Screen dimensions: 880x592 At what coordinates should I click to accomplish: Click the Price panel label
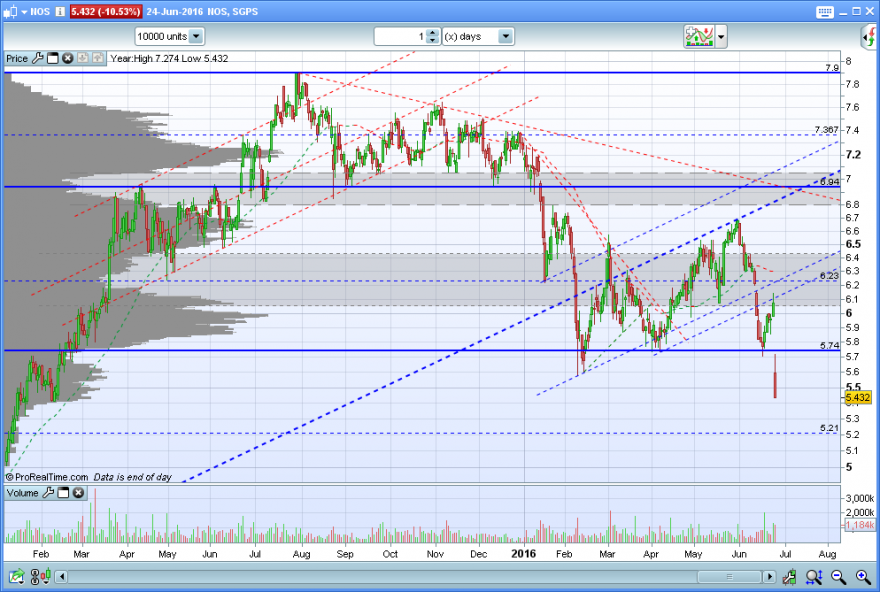coord(17,58)
